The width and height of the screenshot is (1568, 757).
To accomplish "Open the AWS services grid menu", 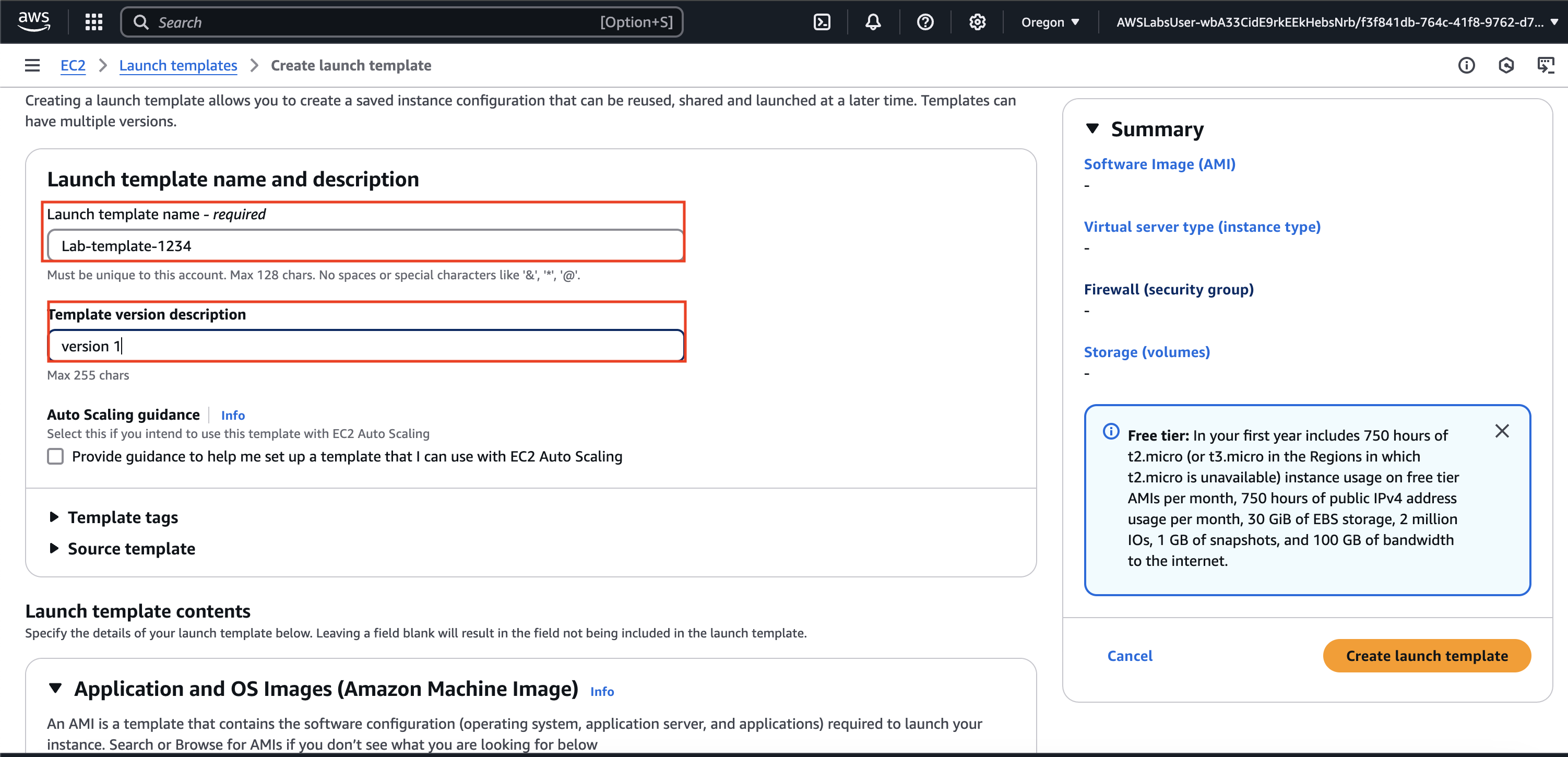I will coord(94,22).
